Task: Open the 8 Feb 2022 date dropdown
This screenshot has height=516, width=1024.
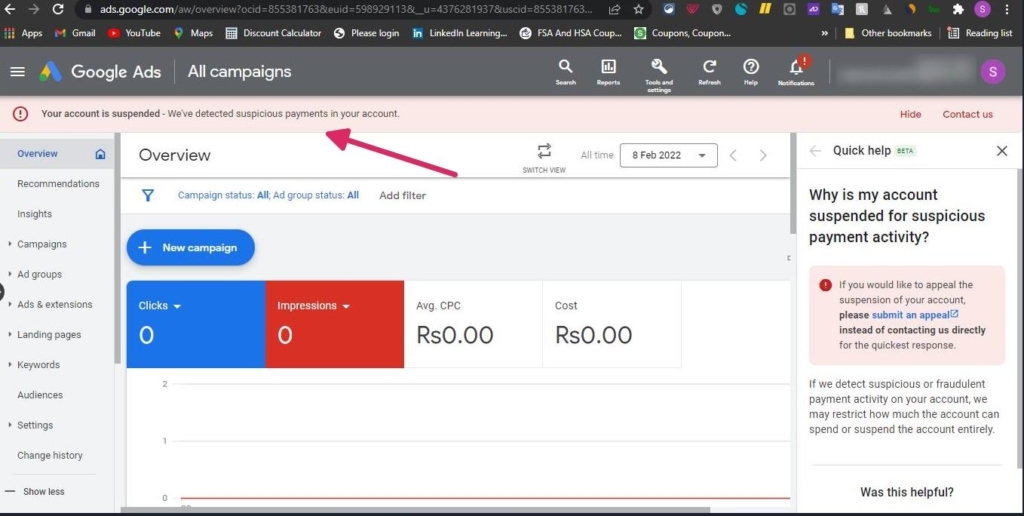Action: pos(668,155)
